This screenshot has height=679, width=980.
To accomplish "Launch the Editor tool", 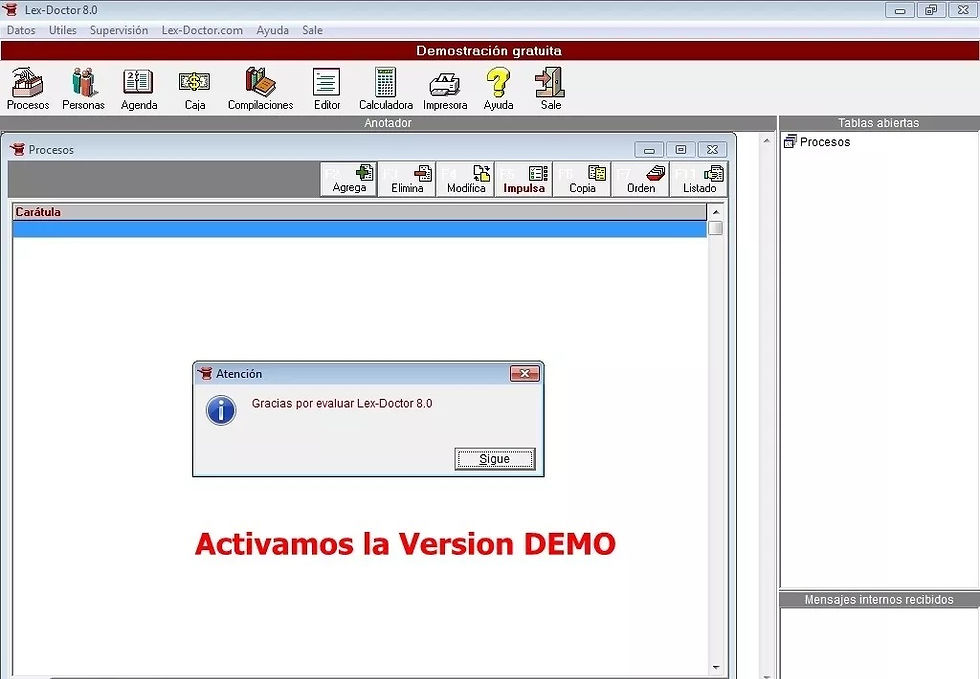I will [327, 89].
